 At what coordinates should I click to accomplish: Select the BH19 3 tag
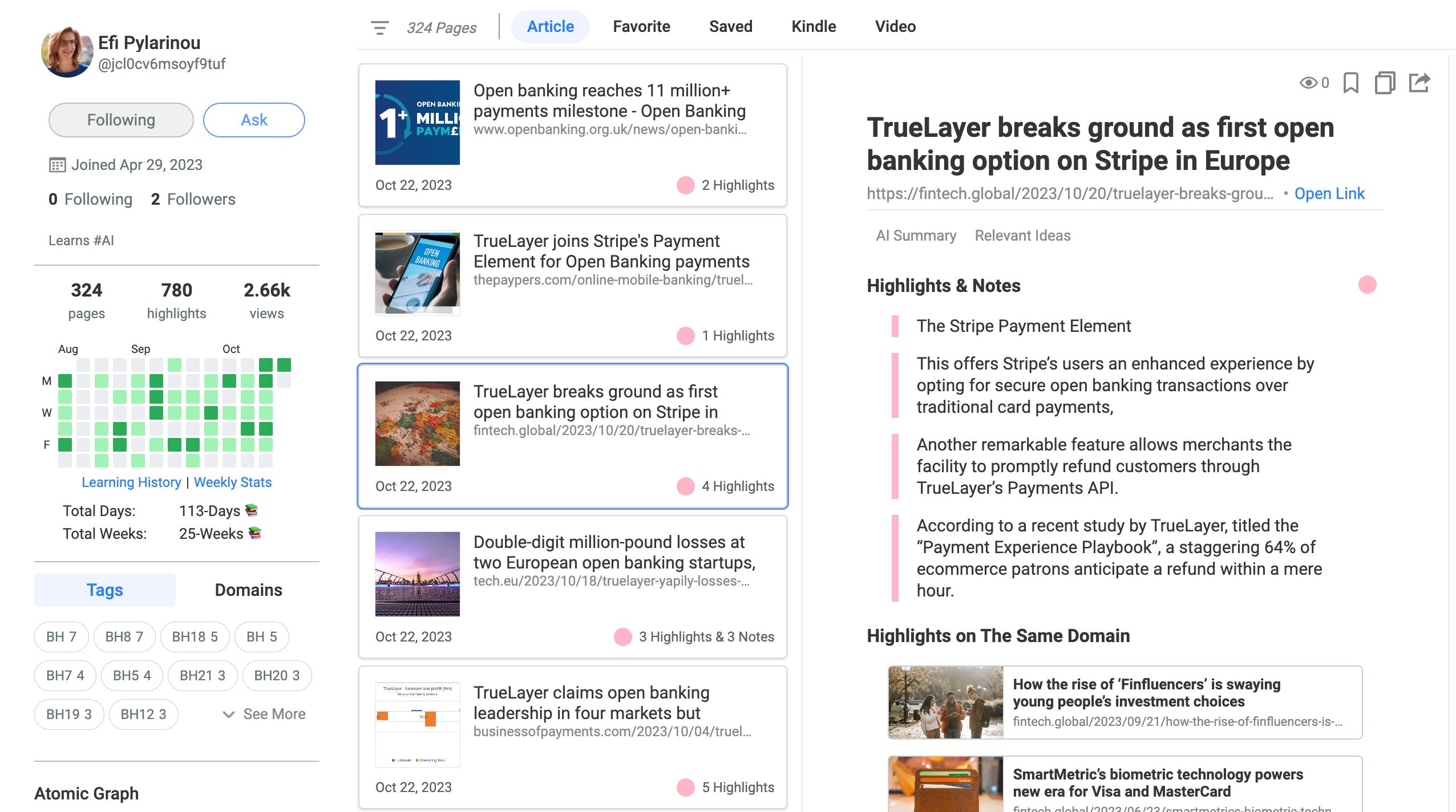click(x=69, y=714)
